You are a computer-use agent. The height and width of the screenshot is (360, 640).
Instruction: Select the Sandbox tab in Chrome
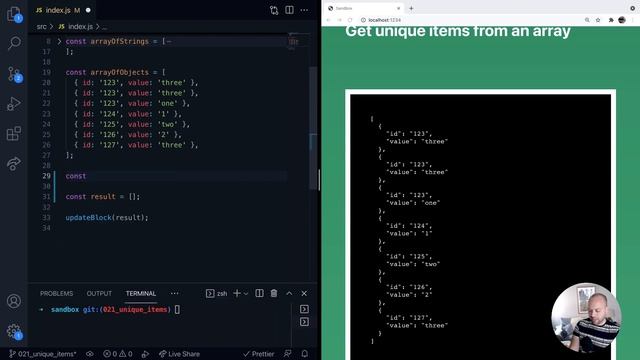pos(363,8)
